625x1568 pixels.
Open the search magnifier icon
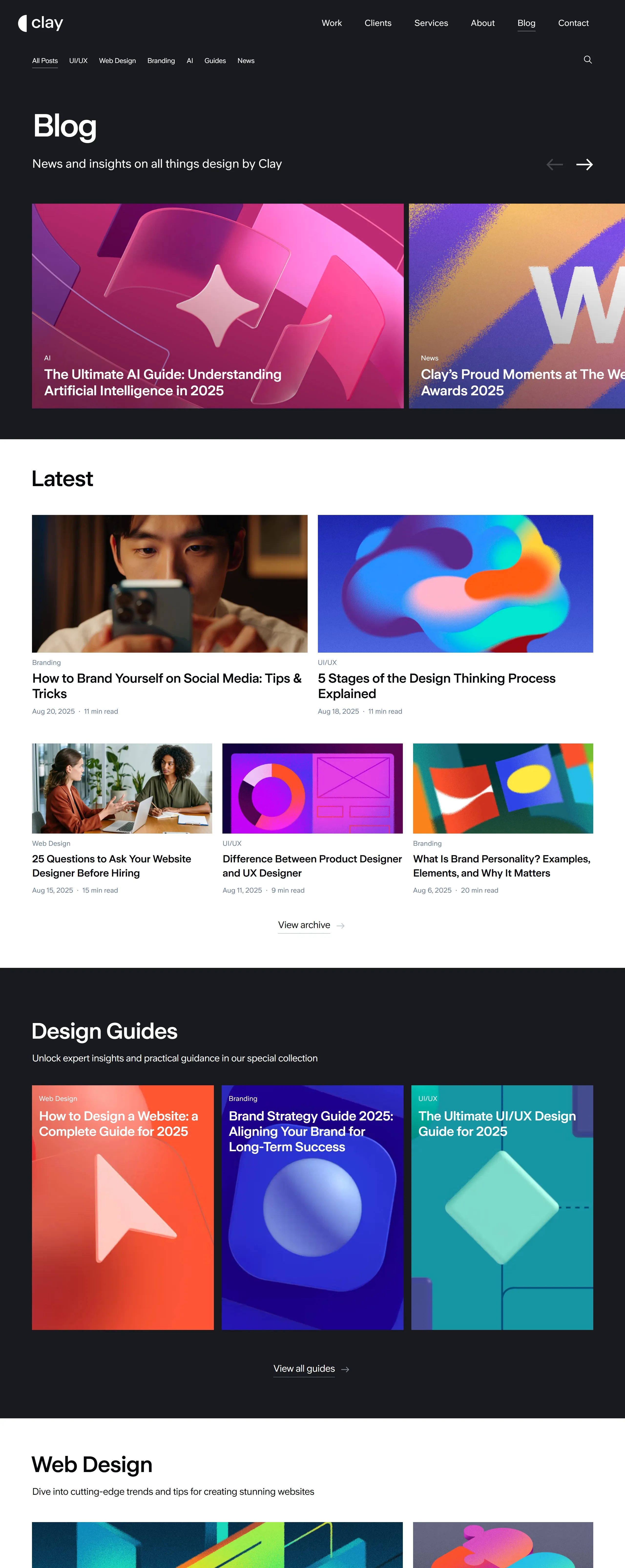coord(587,60)
